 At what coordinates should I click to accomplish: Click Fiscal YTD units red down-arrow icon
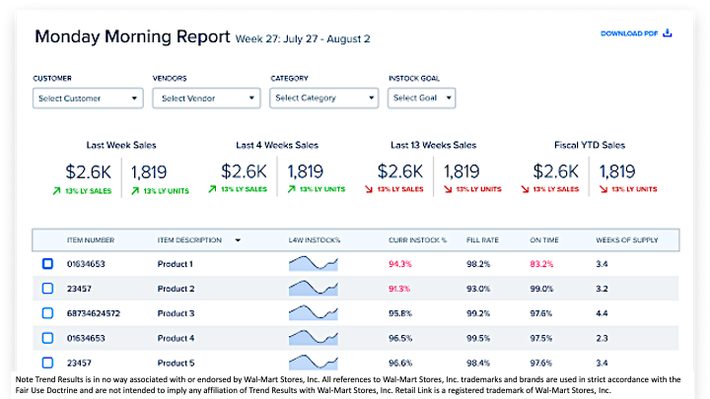(x=603, y=189)
